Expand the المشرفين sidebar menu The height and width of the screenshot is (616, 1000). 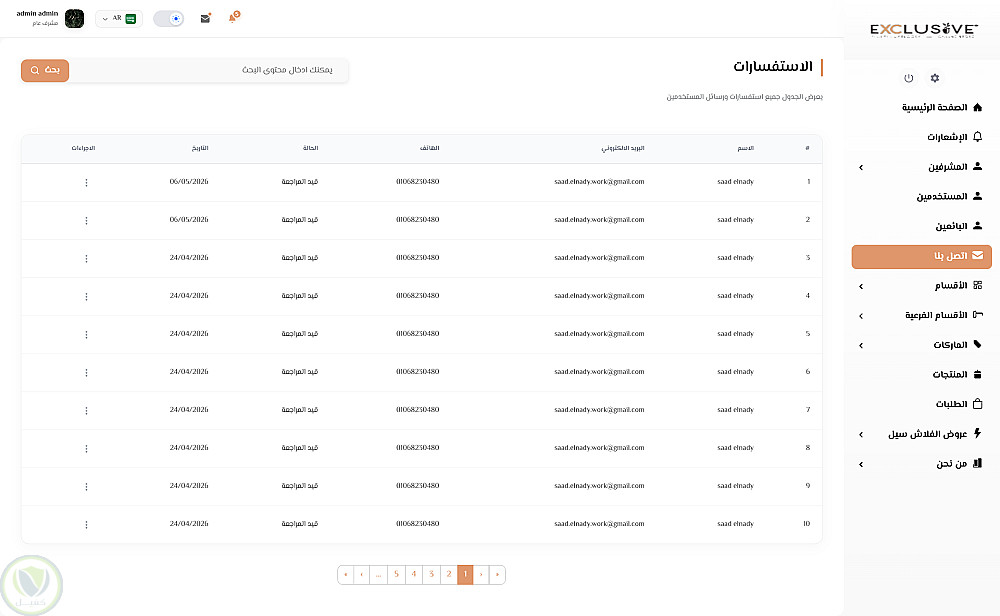[922, 167]
